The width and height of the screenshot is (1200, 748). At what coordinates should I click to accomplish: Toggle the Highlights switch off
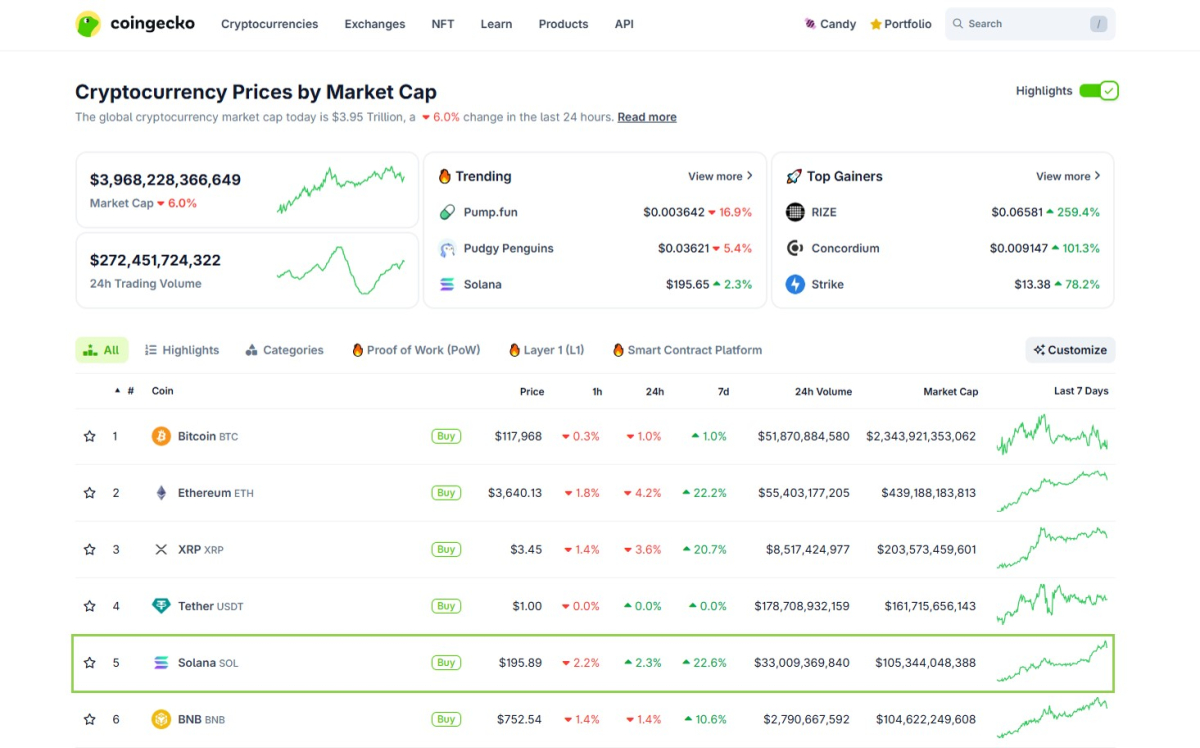click(1098, 91)
